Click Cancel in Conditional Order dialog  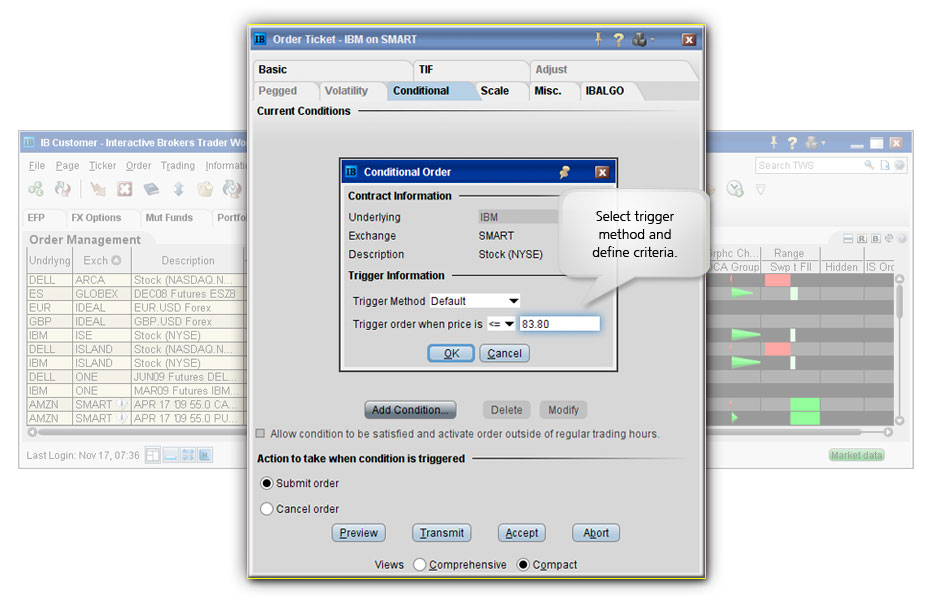pyautogui.click(x=504, y=353)
